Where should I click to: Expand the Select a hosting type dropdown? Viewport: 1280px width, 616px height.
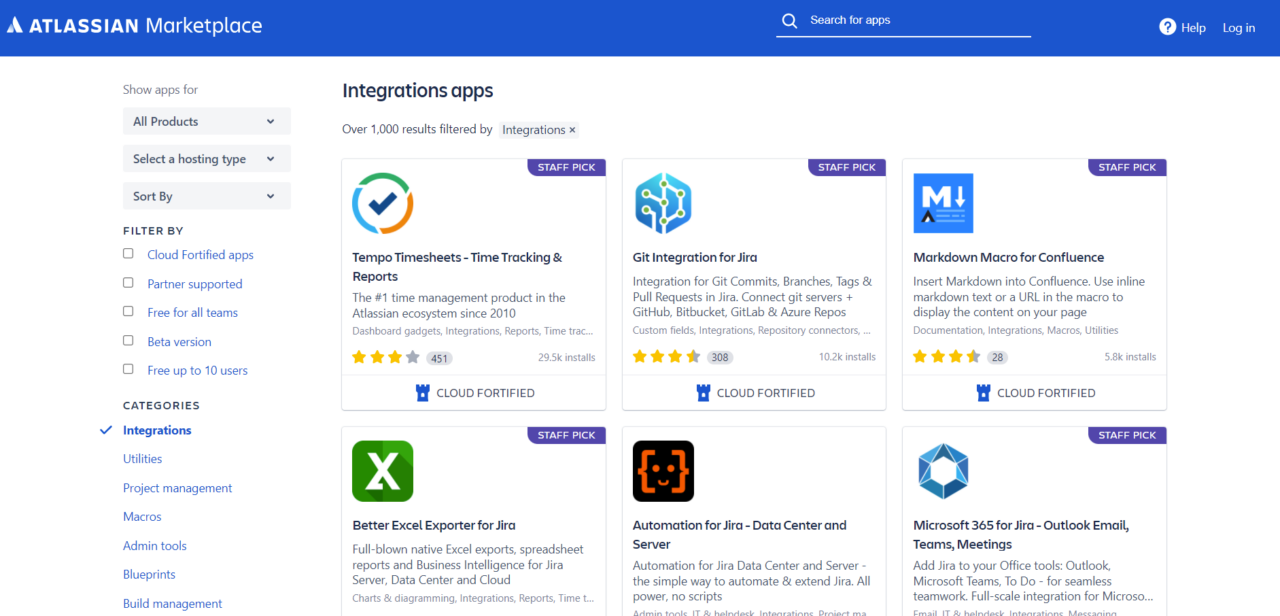[x=206, y=158]
